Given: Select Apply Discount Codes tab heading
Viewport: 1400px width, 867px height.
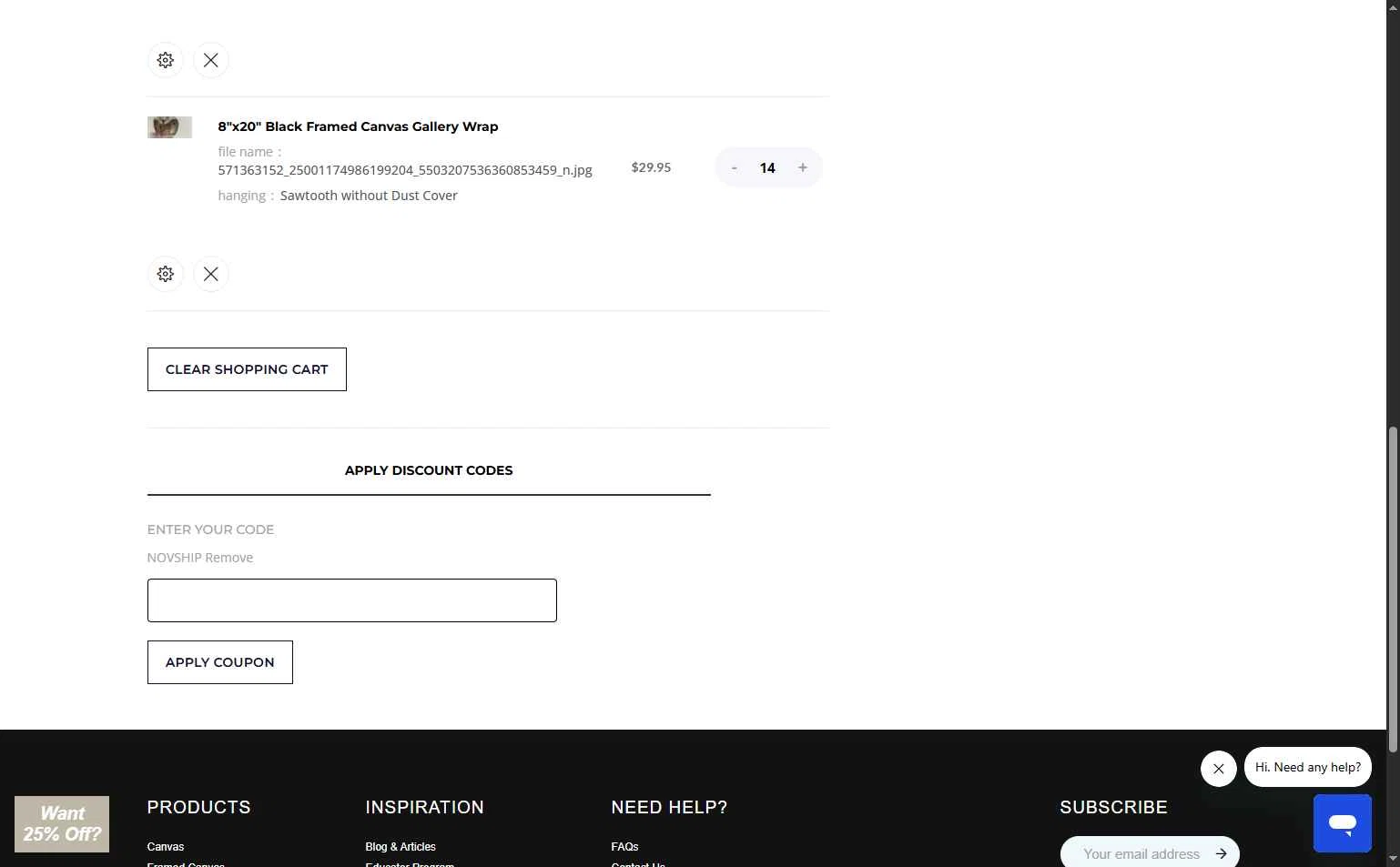Looking at the screenshot, I should pyautogui.click(x=429, y=470).
